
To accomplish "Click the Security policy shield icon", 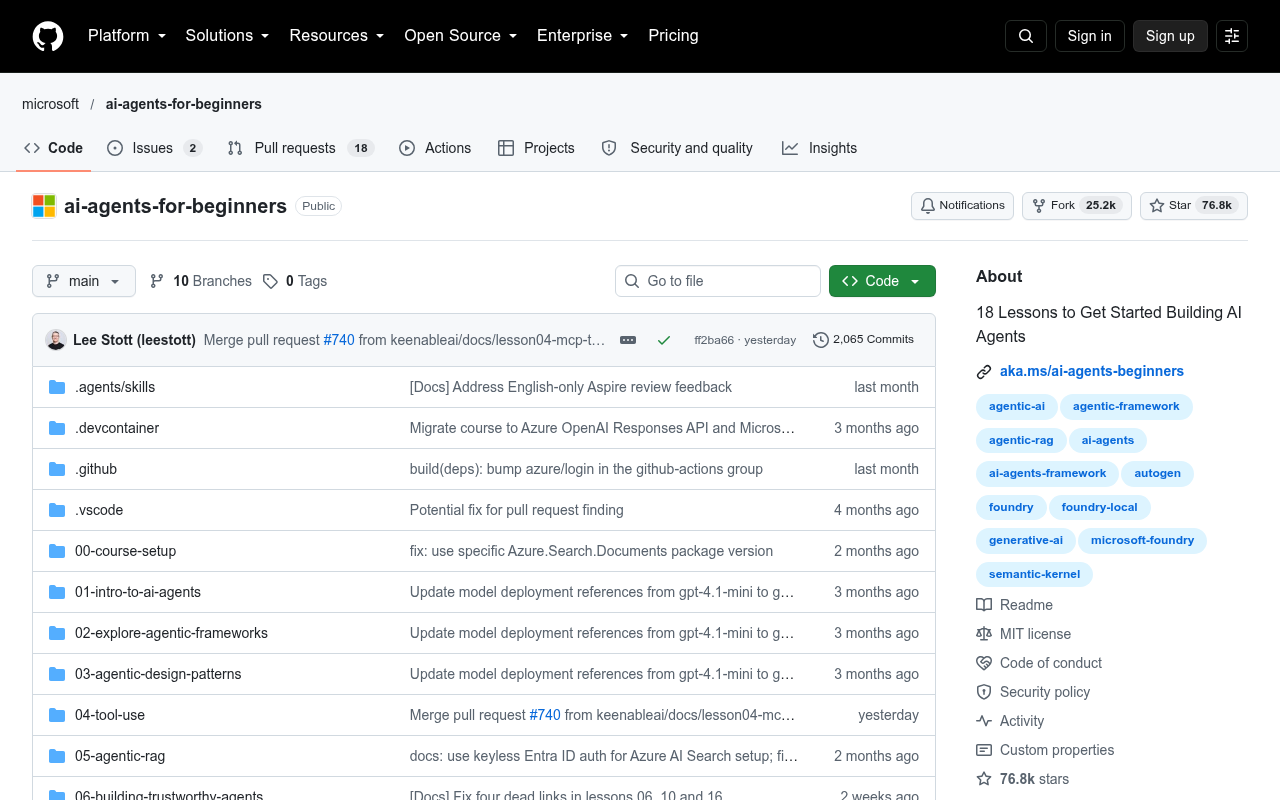I will coord(984,692).
